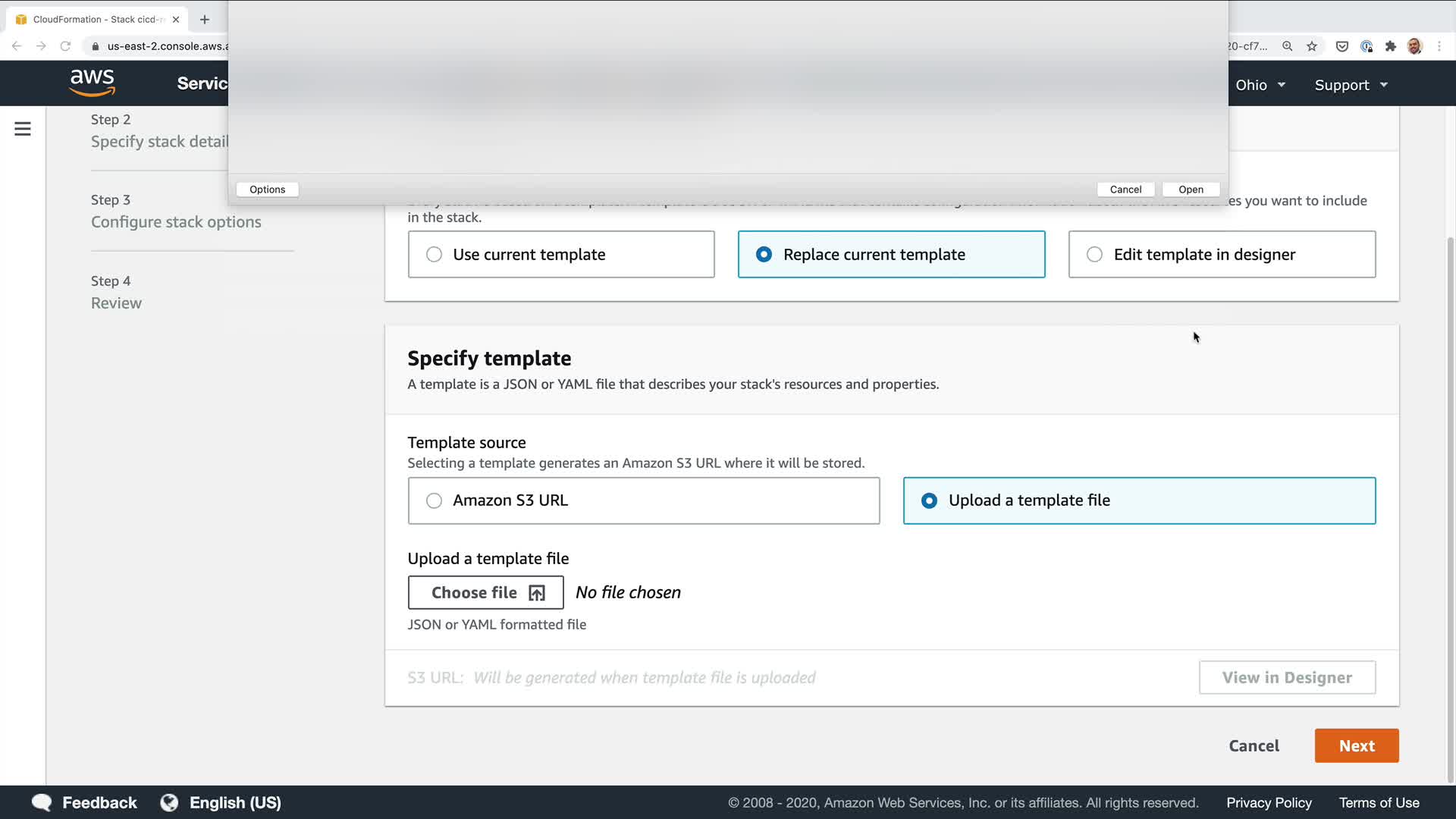Expand the Ohio region dropdown

[1260, 85]
